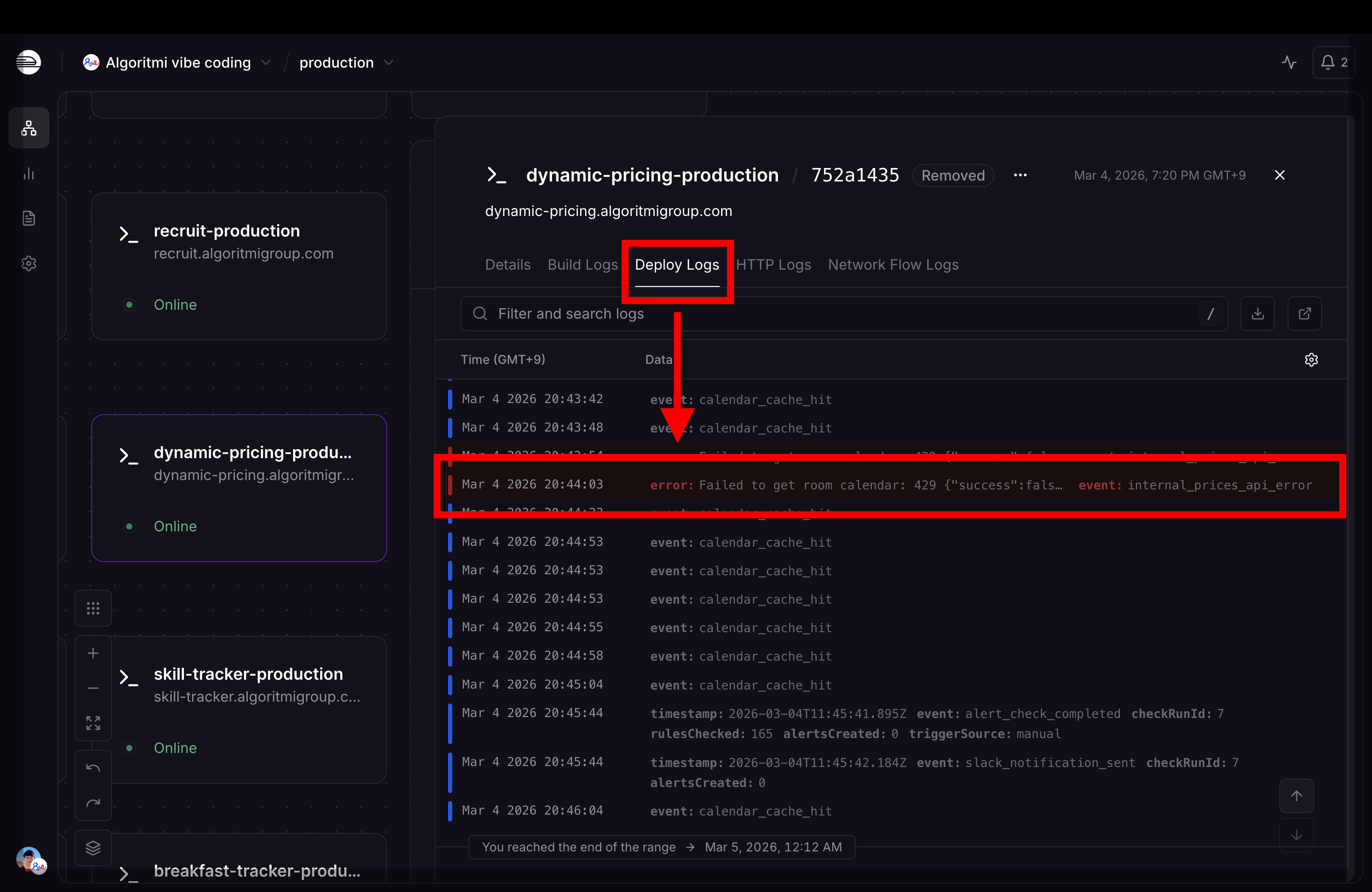Open the recruit-production service card

tap(238, 266)
